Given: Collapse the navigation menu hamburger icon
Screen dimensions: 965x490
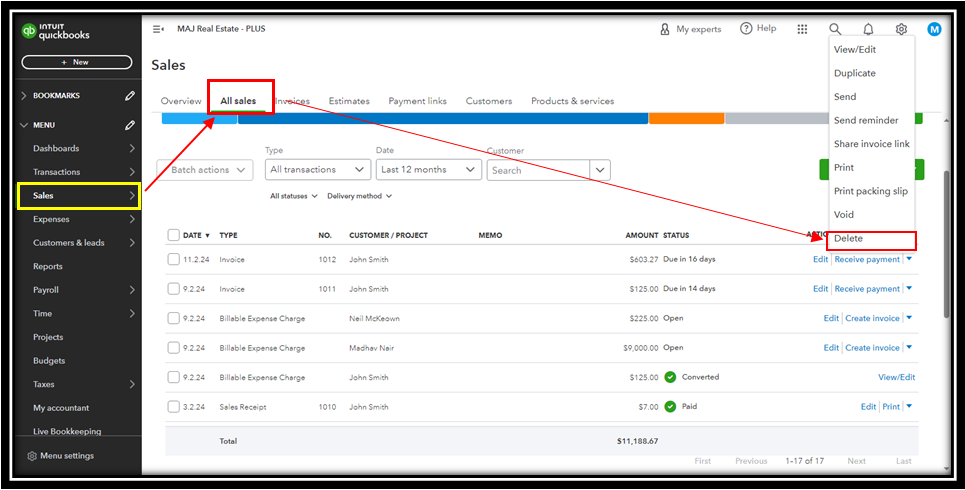Looking at the screenshot, I should [158, 29].
